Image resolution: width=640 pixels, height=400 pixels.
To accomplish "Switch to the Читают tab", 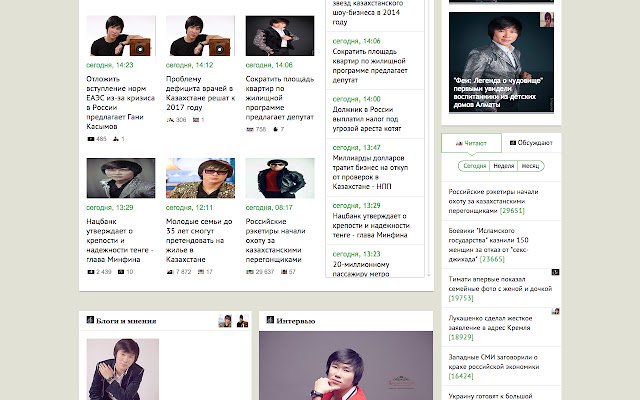I will (x=471, y=143).
